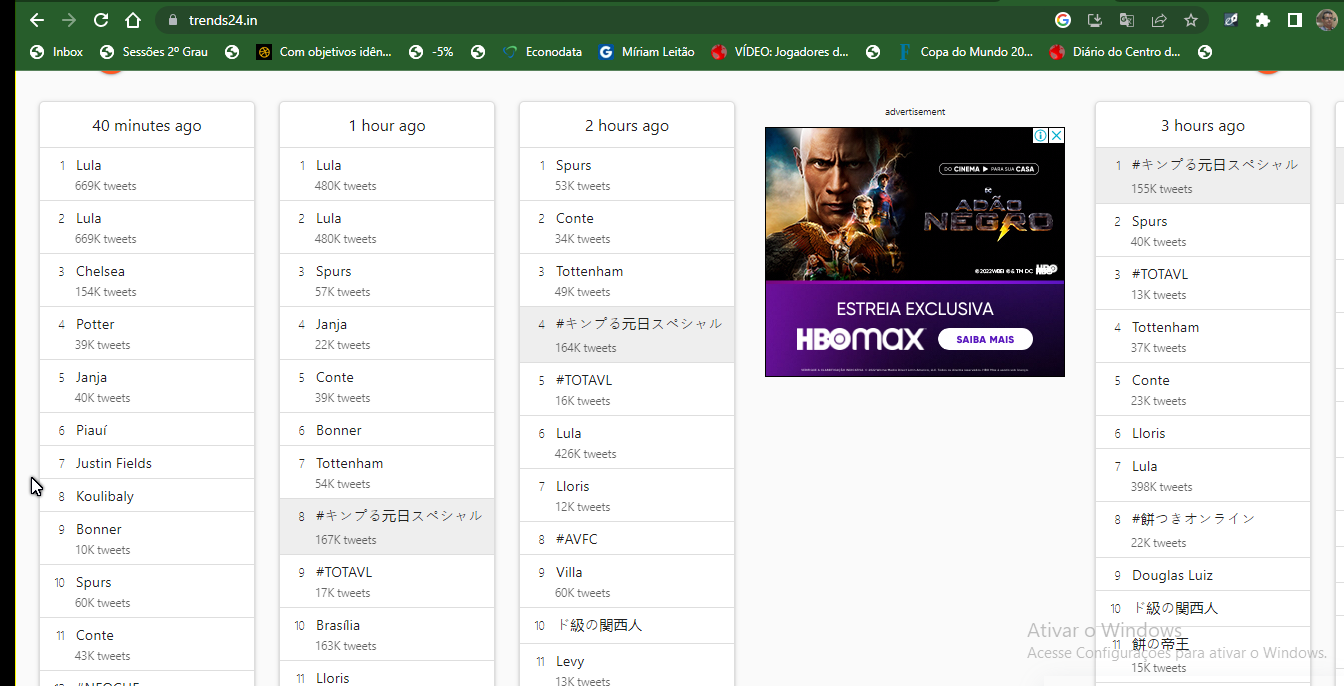Open the share page icon in address bar
Screen dimensions: 1344x686
coord(1159,20)
